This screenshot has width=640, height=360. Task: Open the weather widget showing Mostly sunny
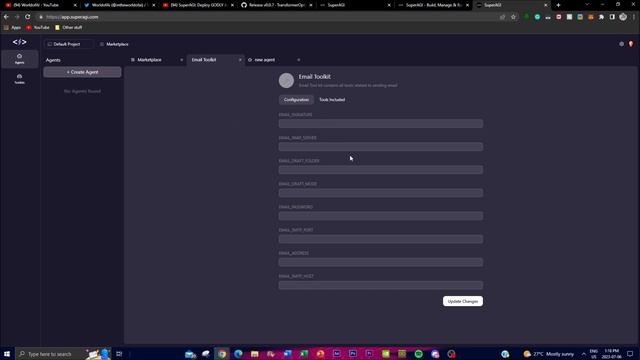(x=549, y=354)
